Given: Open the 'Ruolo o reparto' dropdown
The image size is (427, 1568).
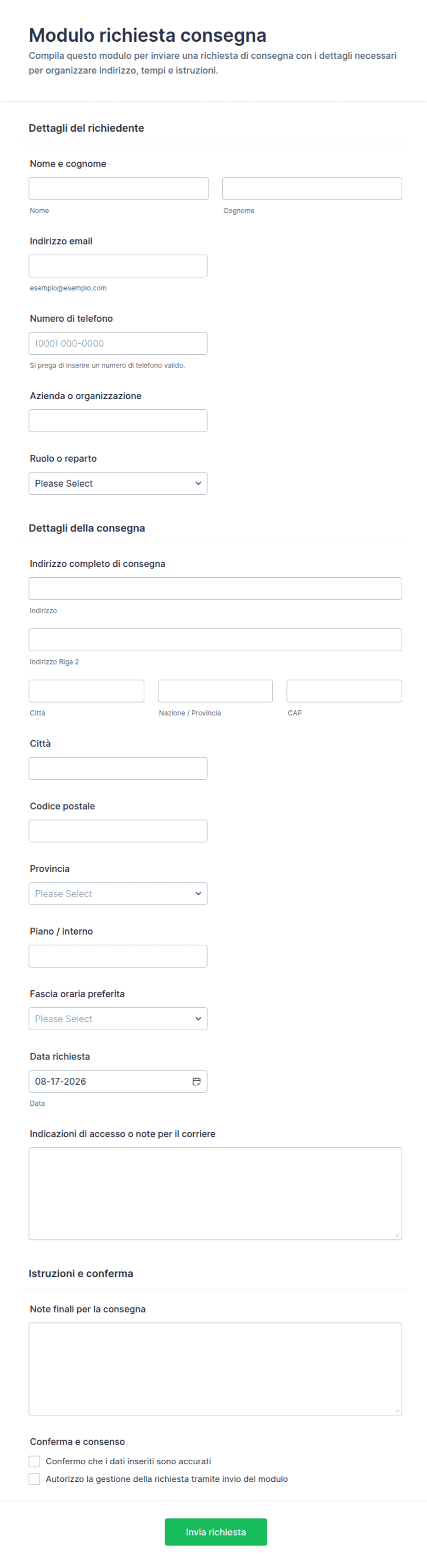Looking at the screenshot, I should point(118,483).
